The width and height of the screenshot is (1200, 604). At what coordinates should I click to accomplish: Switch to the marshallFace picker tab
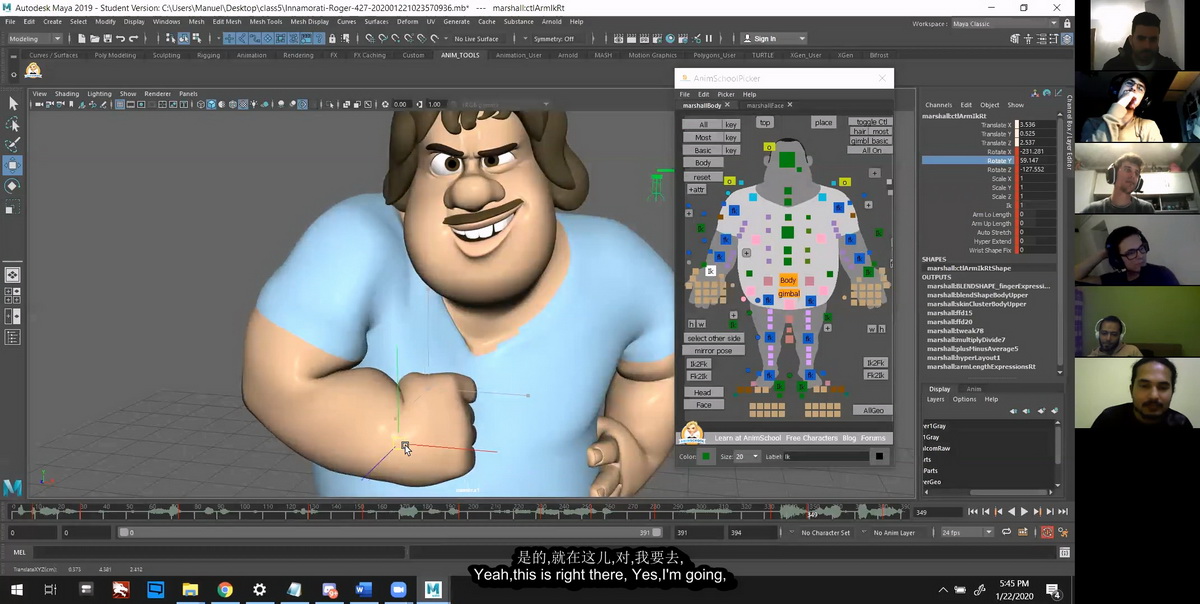pyautogui.click(x=765, y=105)
